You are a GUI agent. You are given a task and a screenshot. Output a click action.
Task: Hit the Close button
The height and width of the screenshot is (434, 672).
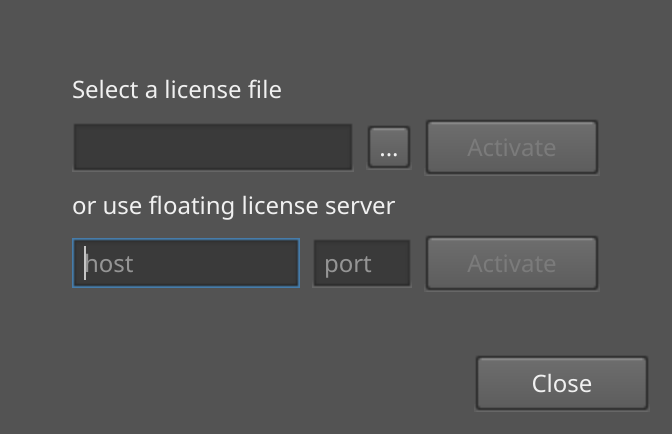[x=561, y=383]
